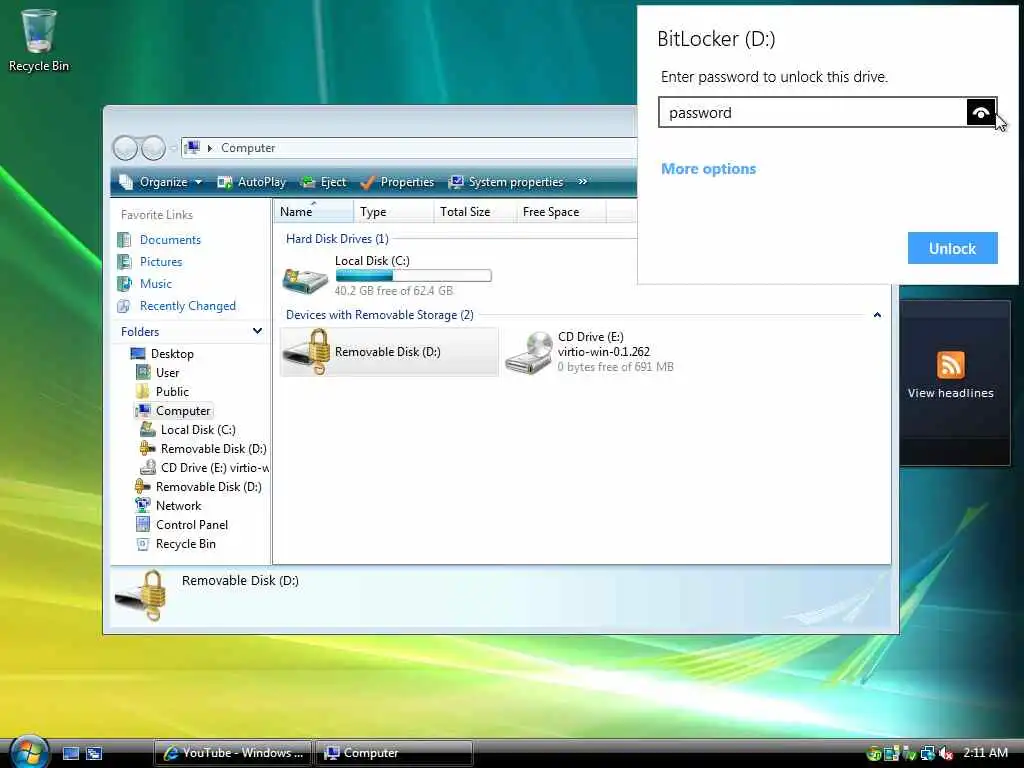The width and height of the screenshot is (1024, 768).
Task: Select Network in the folder tree
Action: (178, 505)
